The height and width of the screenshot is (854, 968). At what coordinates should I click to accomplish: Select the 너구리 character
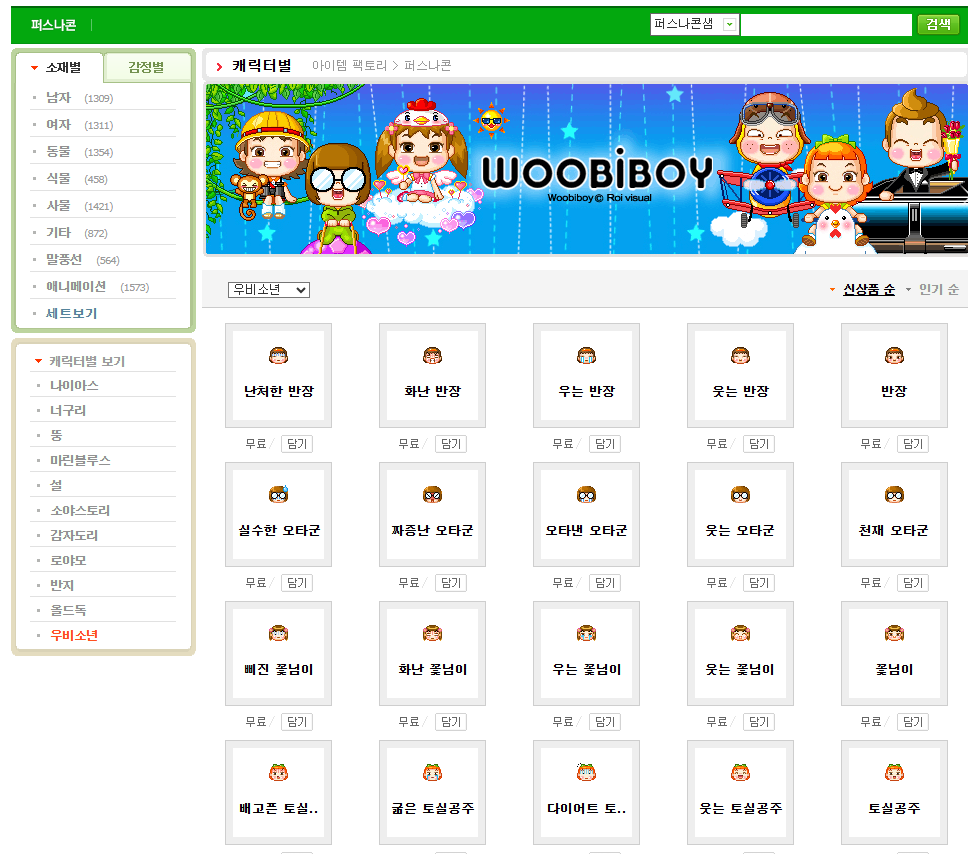coord(68,410)
